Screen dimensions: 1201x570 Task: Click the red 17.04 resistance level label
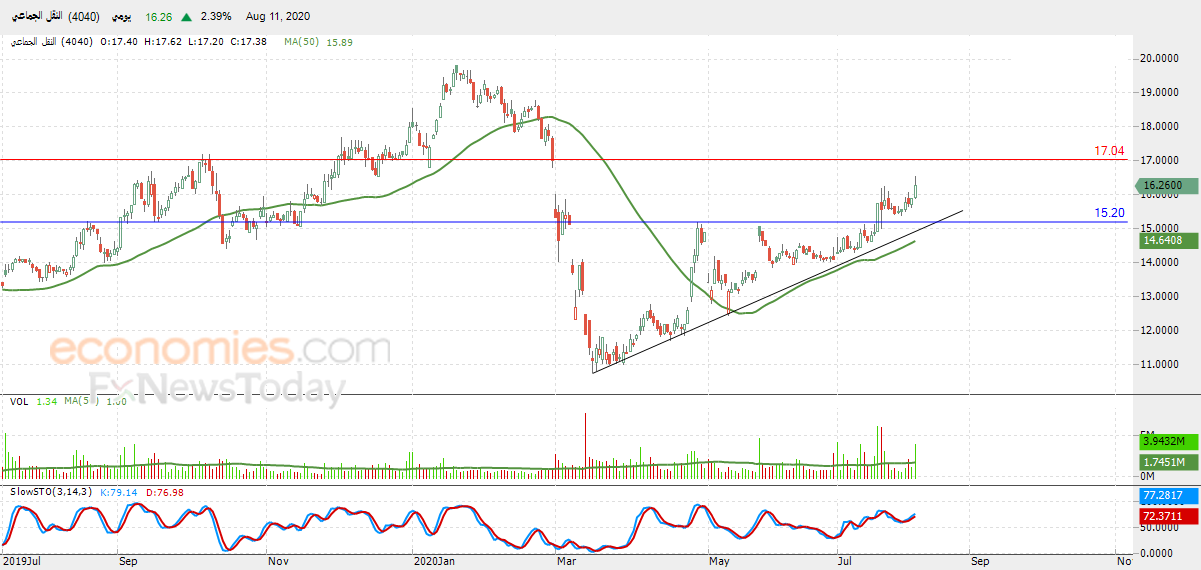point(1109,152)
